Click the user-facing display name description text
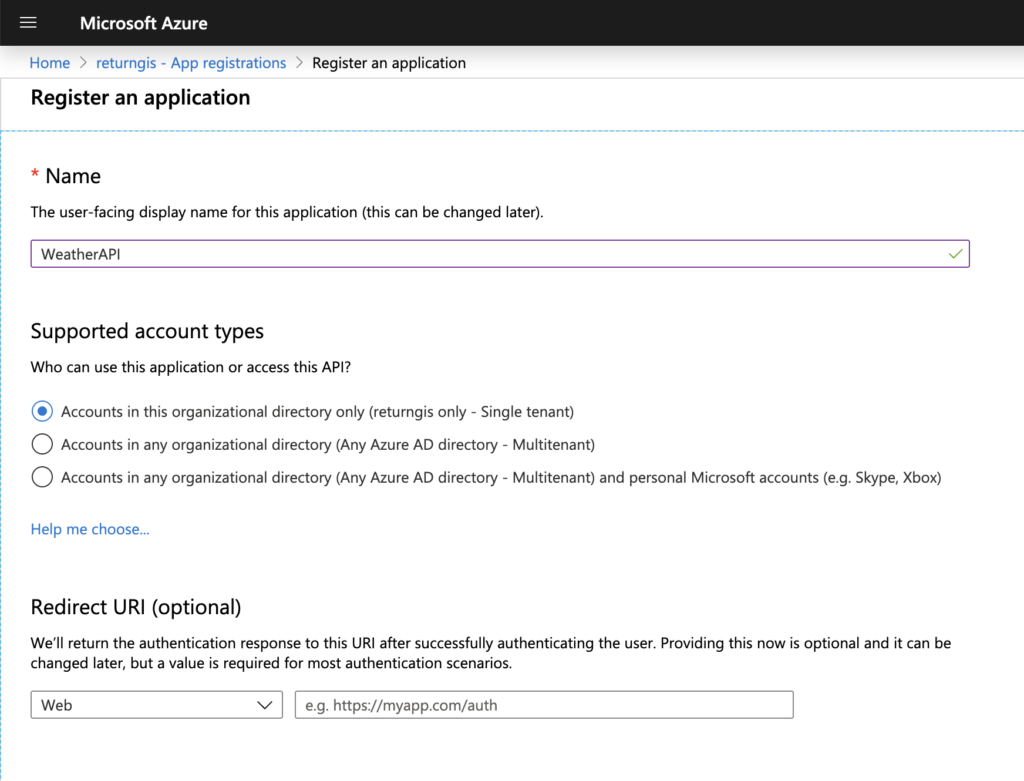Viewport: 1024px width, 781px height. tap(287, 212)
